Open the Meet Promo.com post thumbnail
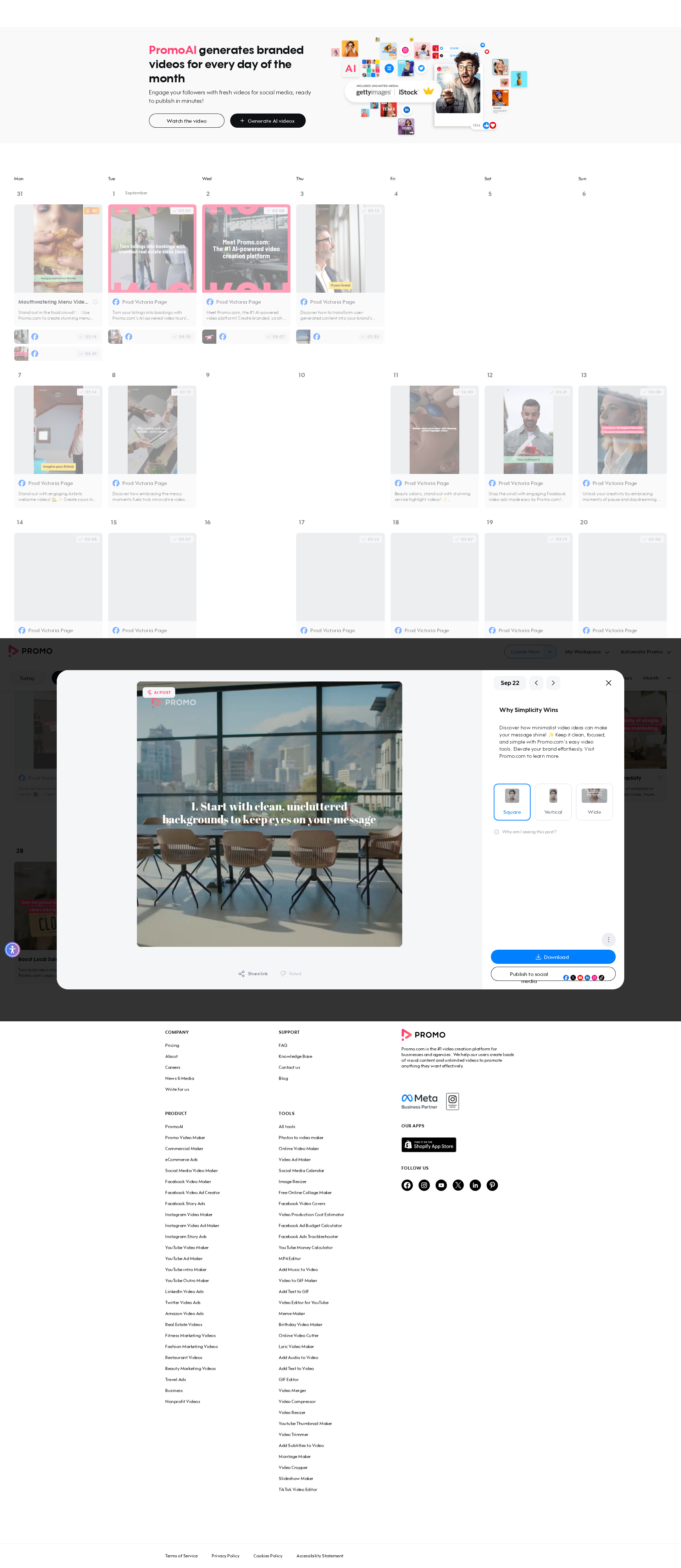The width and height of the screenshot is (681, 1568). click(246, 248)
